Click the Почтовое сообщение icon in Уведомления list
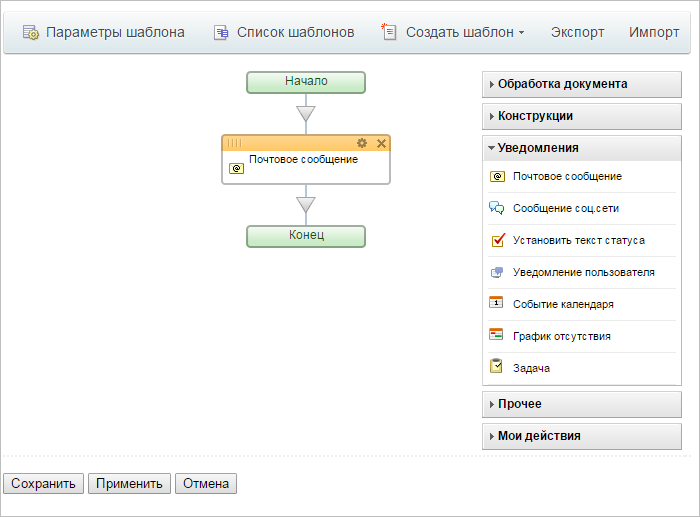 497,176
